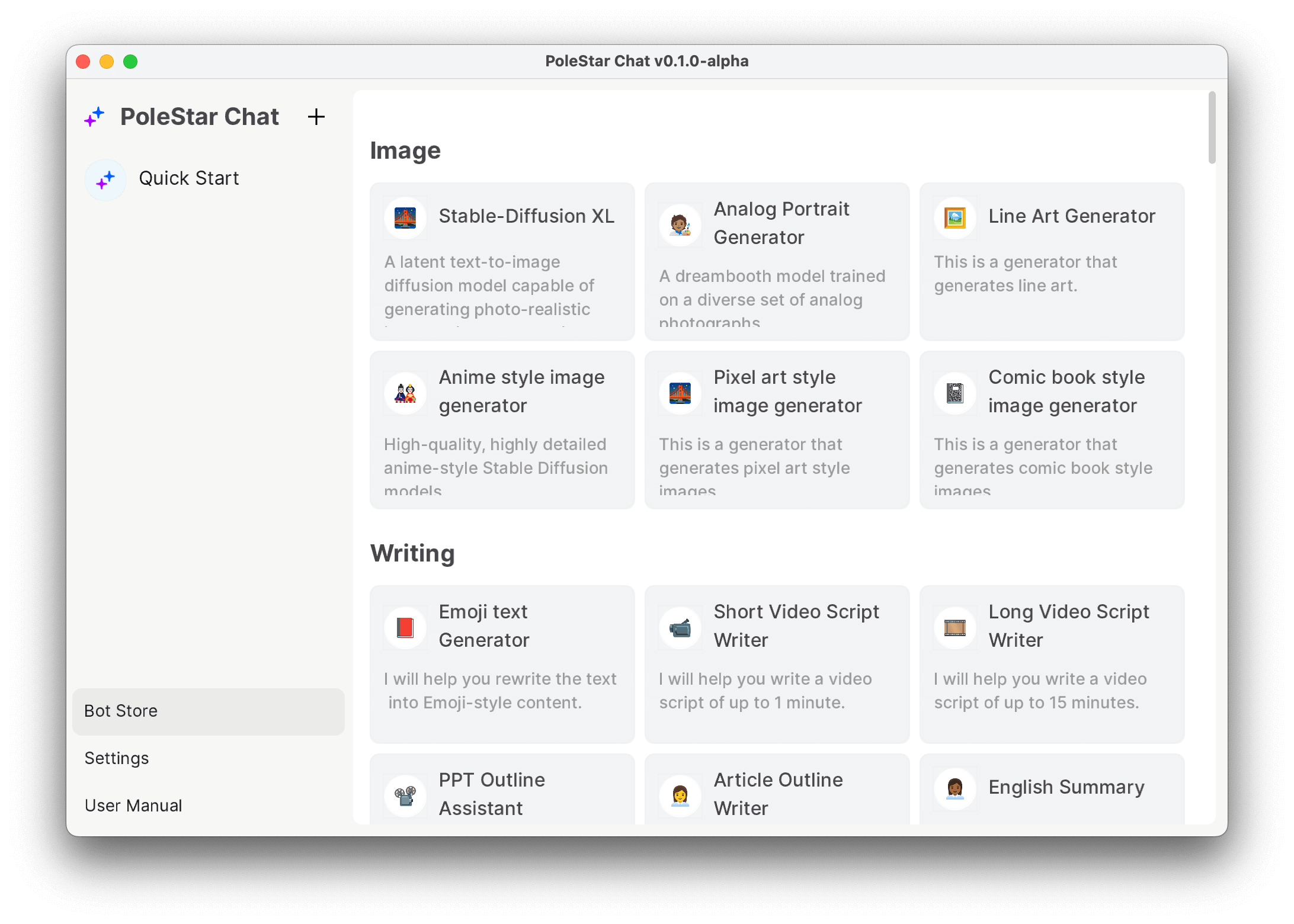Viewport: 1294px width, 924px height.
Task: Click the Pixel art style generator bridge icon
Action: tap(680, 393)
